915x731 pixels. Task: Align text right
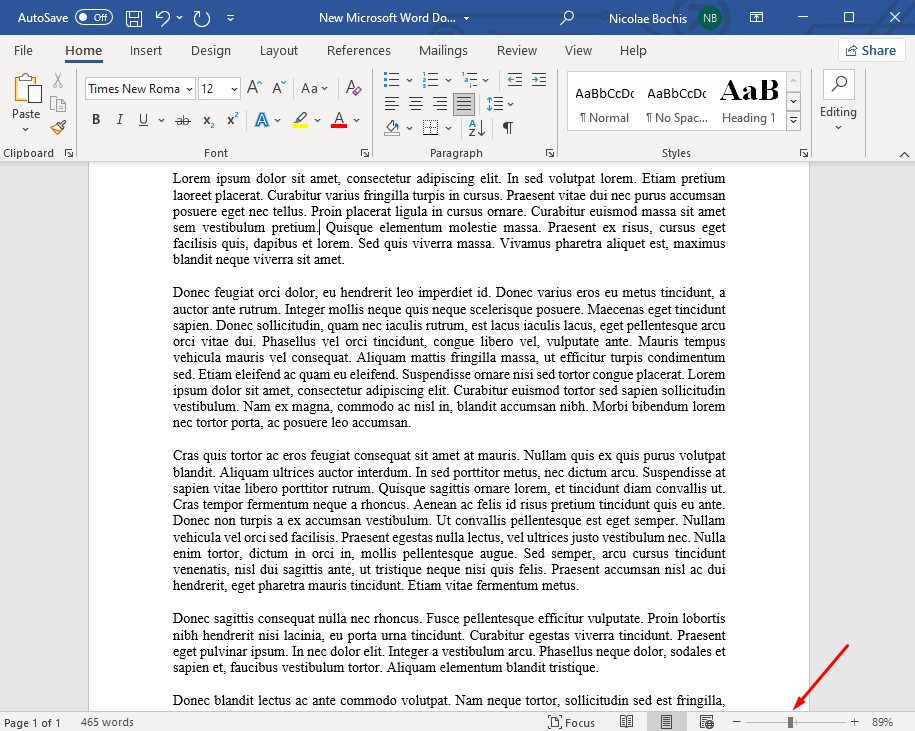click(439, 104)
